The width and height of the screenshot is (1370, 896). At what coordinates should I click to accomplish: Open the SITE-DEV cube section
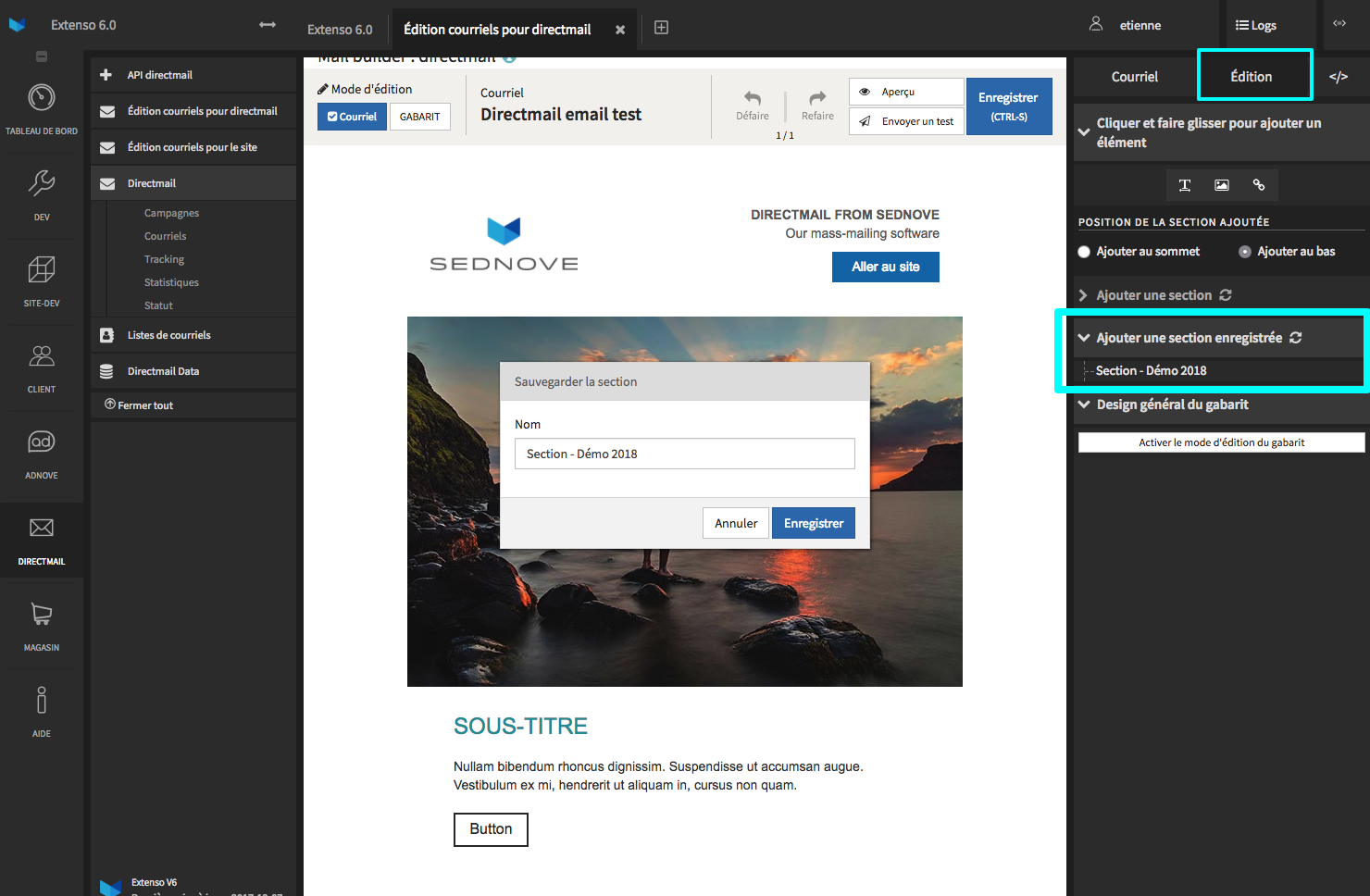click(x=42, y=281)
